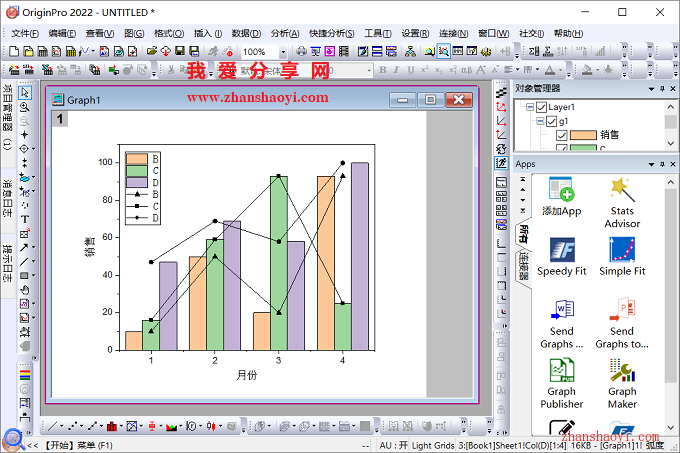The width and height of the screenshot is (680, 453).
Task: Open the 文件(F) menu
Action: pyautogui.click(x=25, y=33)
